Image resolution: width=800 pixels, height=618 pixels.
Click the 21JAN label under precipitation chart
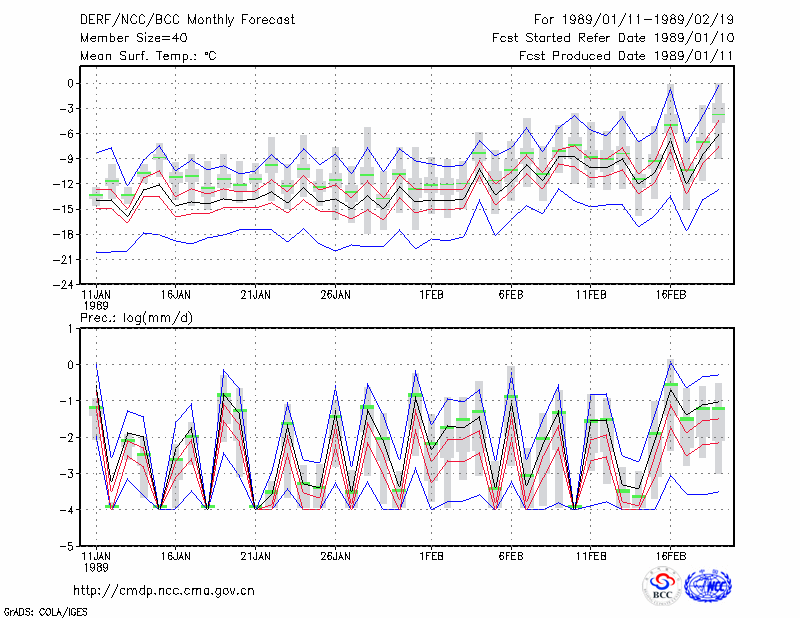coord(256,556)
